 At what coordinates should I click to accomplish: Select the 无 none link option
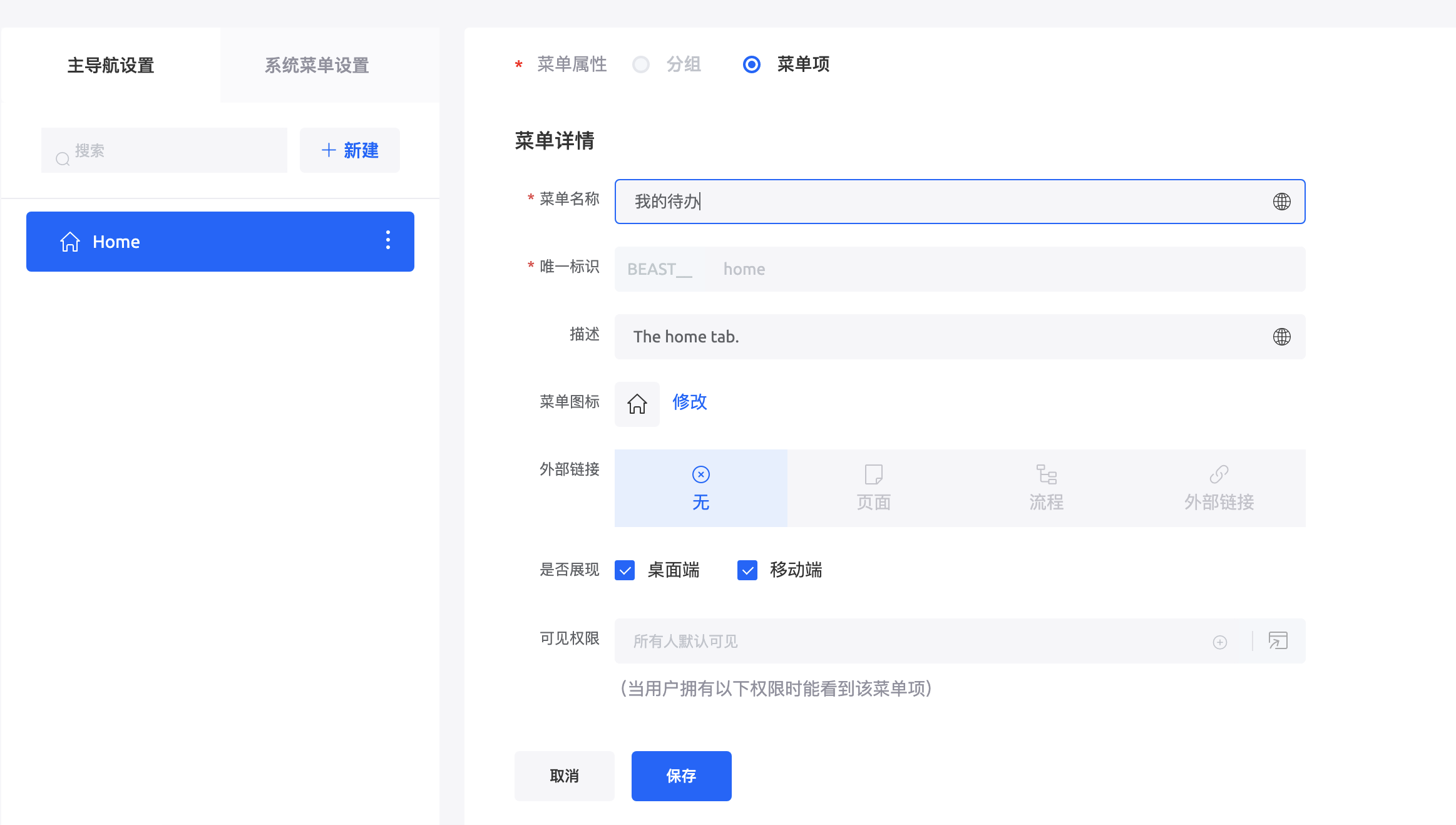tap(700, 488)
